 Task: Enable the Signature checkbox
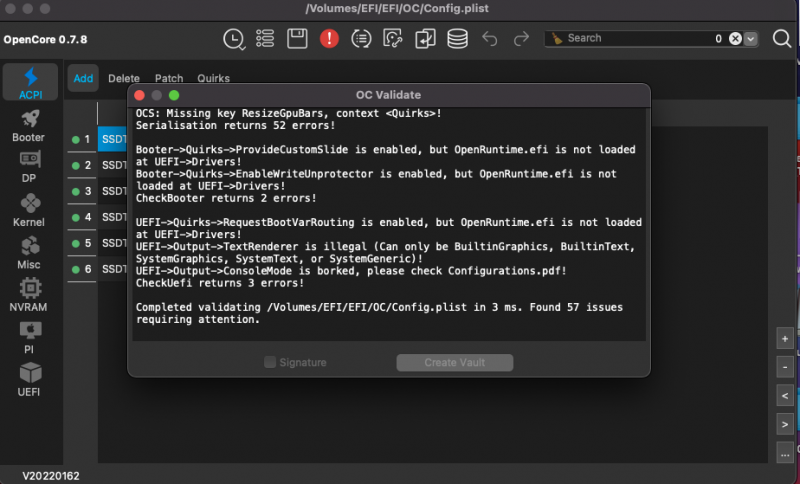pos(270,363)
